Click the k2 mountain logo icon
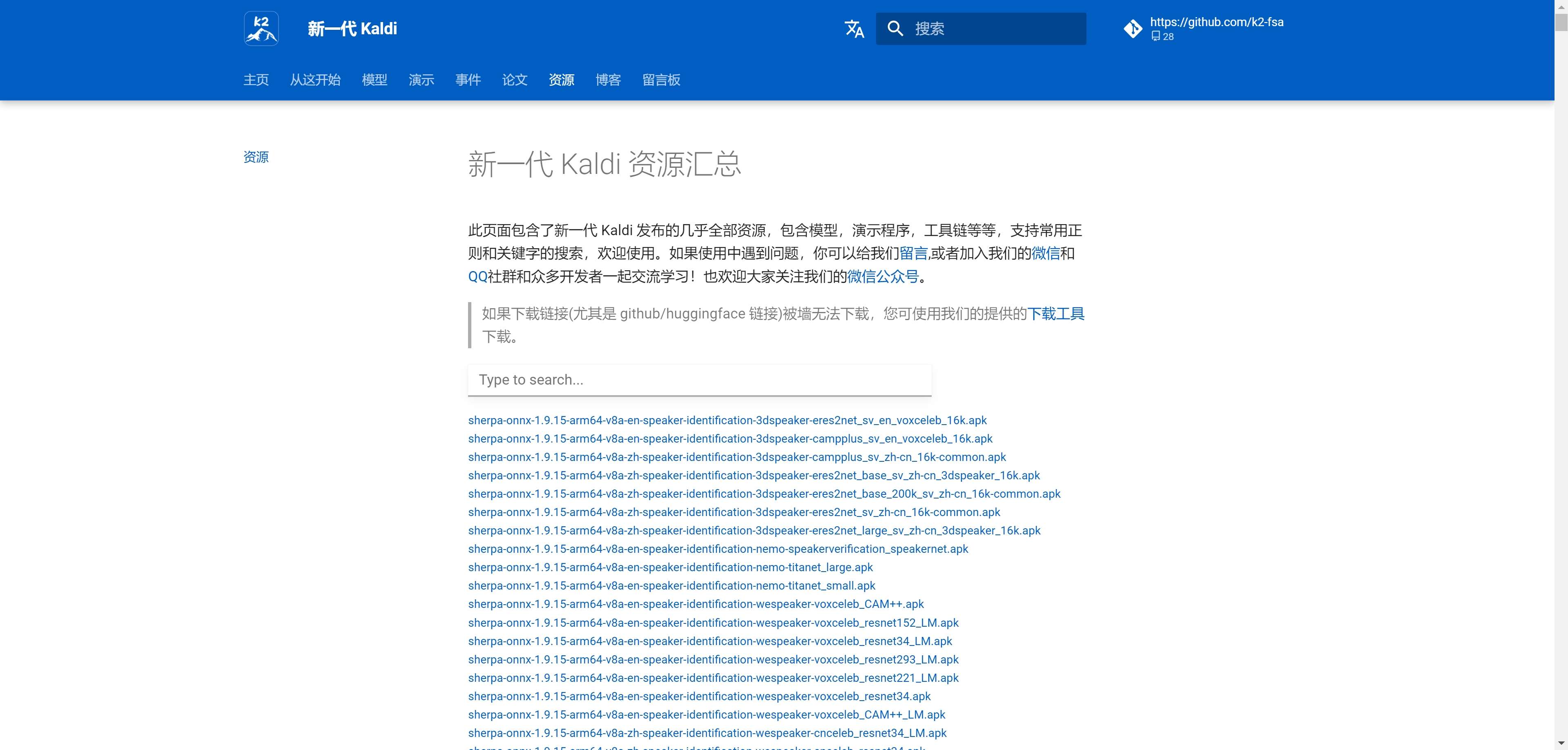This screenshot has width=1568, height=750. [x=261, y=29]
